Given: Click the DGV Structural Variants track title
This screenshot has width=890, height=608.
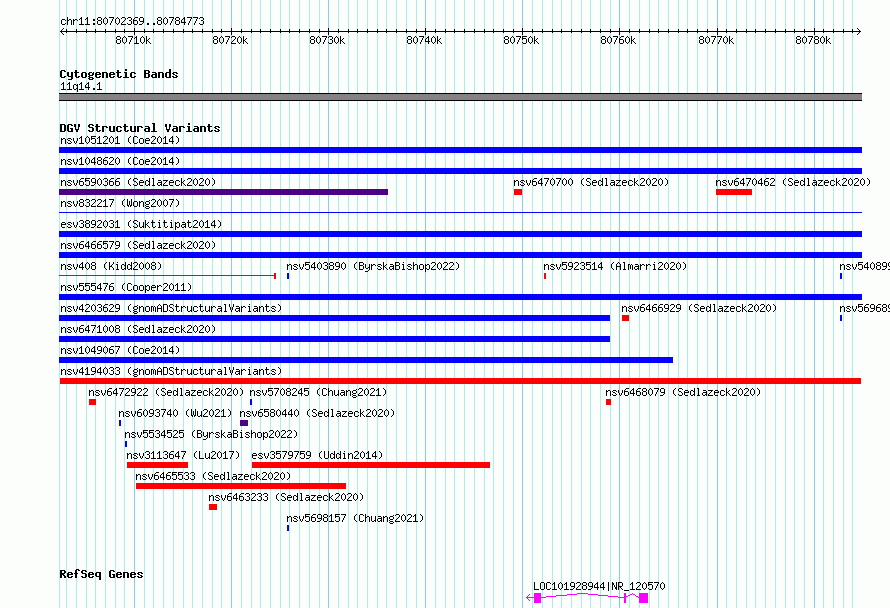Looking at the screenshot, I should 140,128.
